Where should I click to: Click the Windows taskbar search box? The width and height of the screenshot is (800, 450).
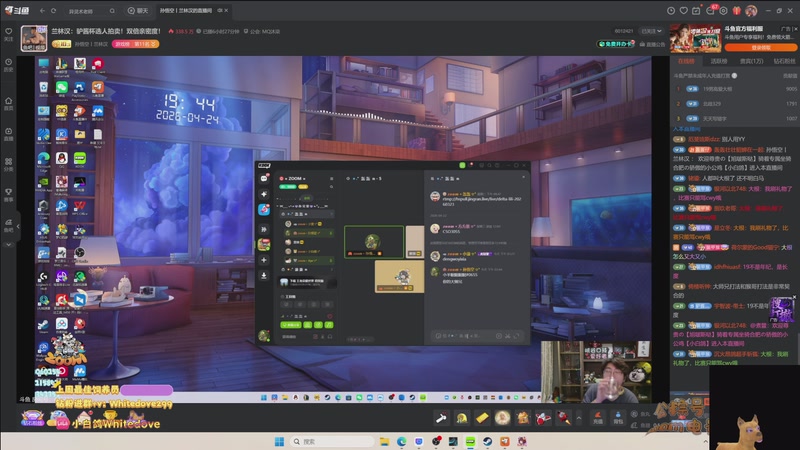(330, 441)
